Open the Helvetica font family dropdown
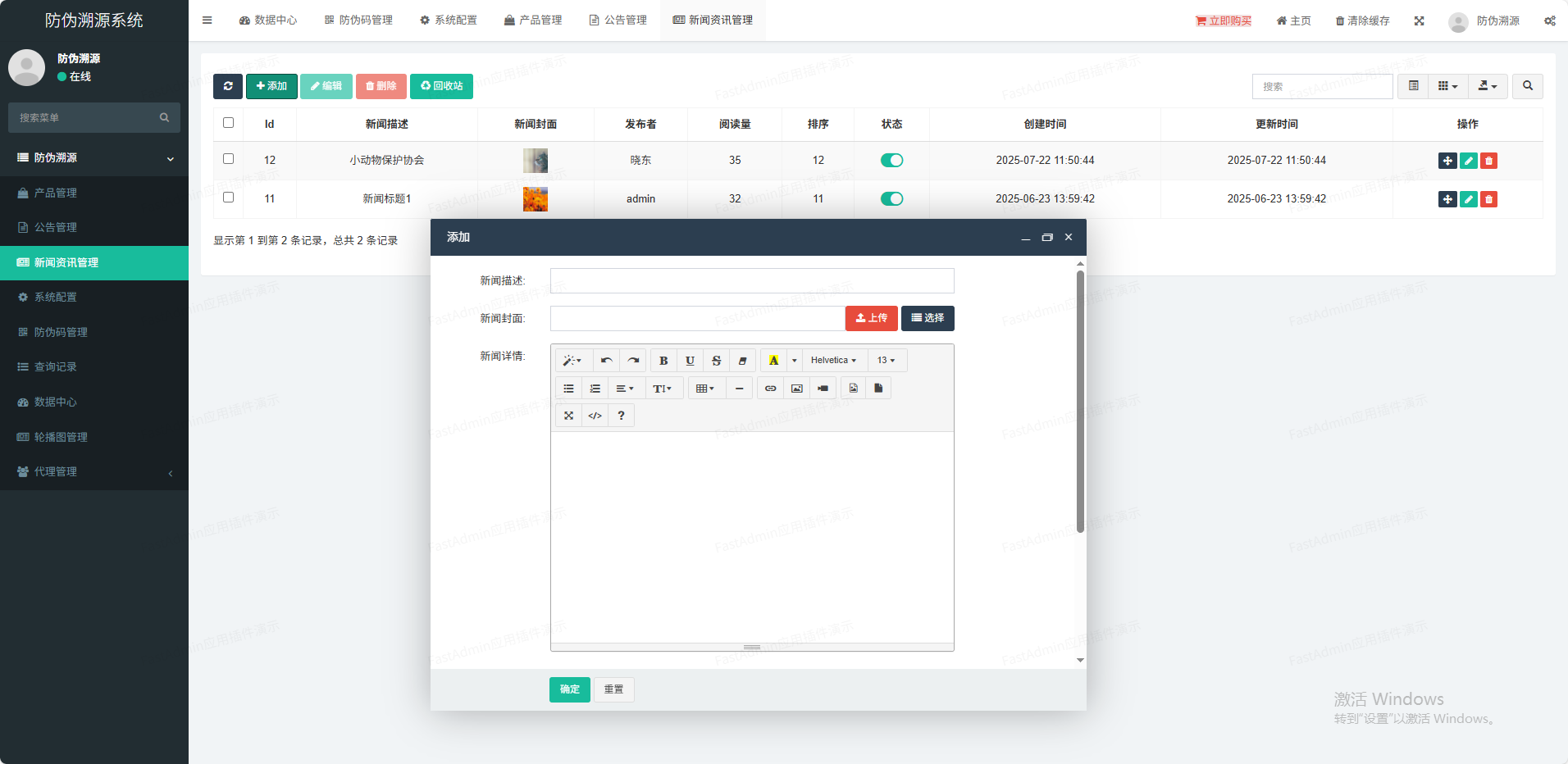1568x764 pixels. pos(833,361)
